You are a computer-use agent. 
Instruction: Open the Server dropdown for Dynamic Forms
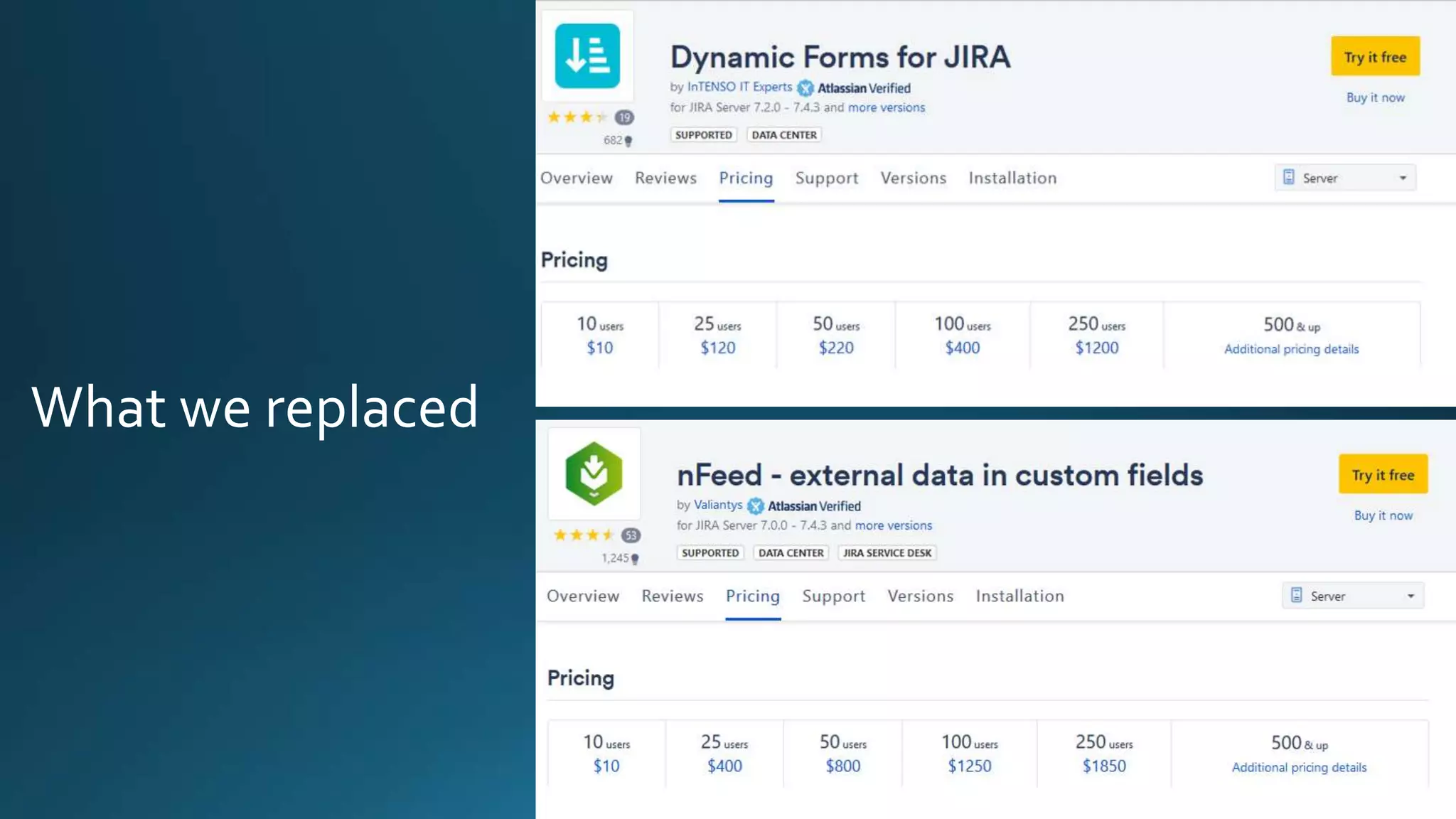point(1344,178)
